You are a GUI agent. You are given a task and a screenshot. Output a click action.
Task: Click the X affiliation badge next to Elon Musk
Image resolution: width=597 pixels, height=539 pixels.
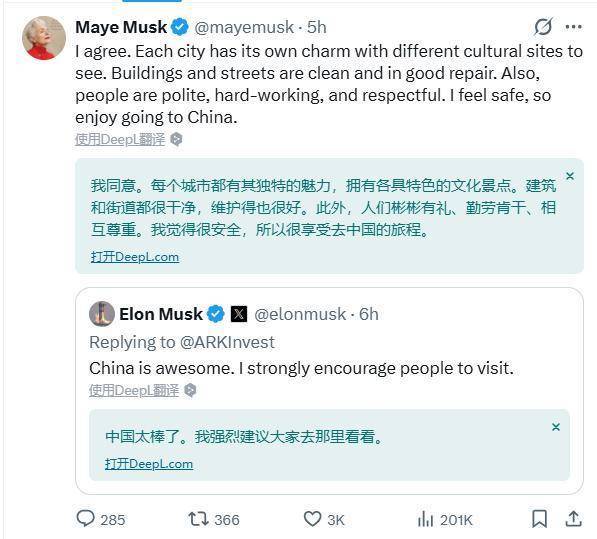[239, 314]
